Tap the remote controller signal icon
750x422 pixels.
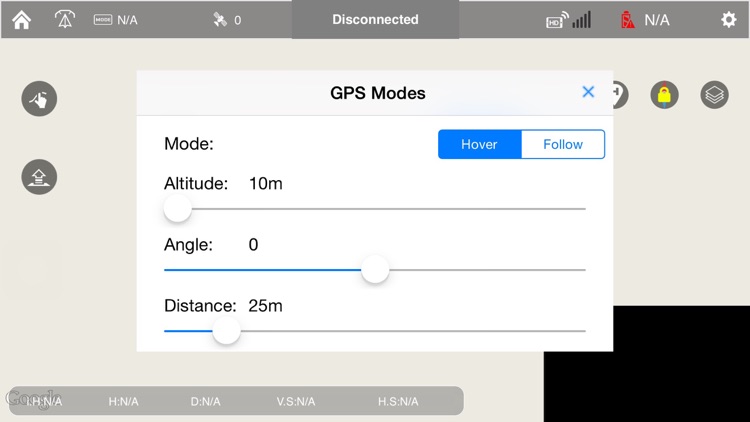[64, 20]
